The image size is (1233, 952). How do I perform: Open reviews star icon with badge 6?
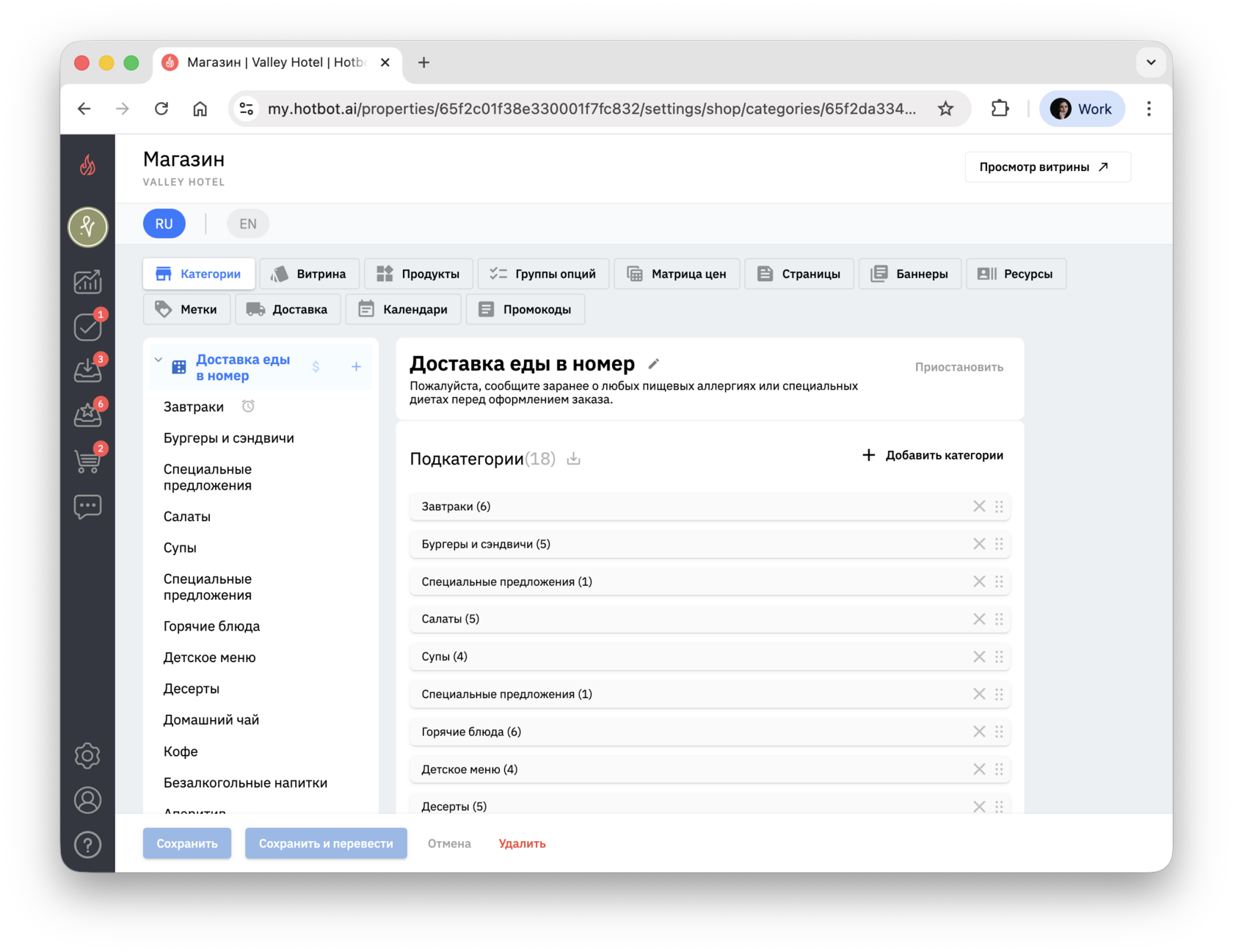click(x=89, y=414)
